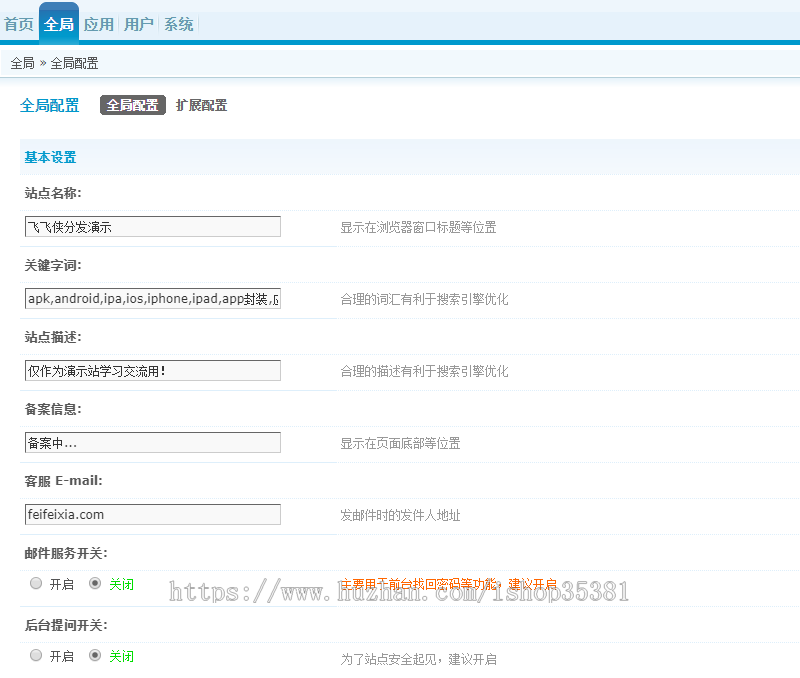Select 关闭 radio for 邮件服务开关

95,583
